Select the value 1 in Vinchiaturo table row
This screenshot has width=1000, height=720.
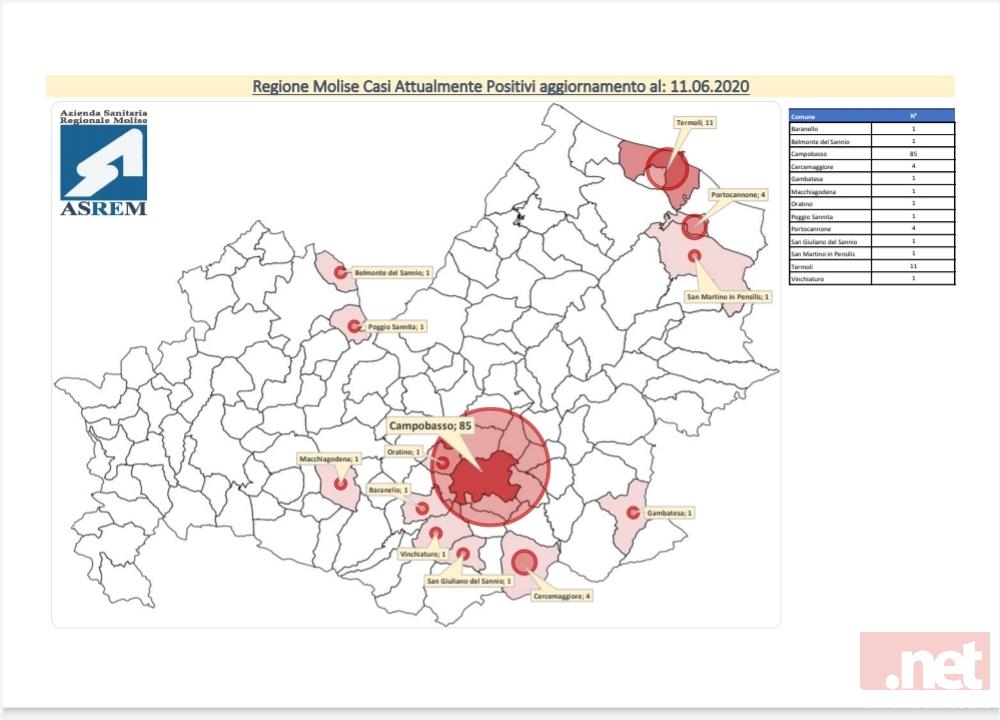pyautogui.click(x=913, y=279)
